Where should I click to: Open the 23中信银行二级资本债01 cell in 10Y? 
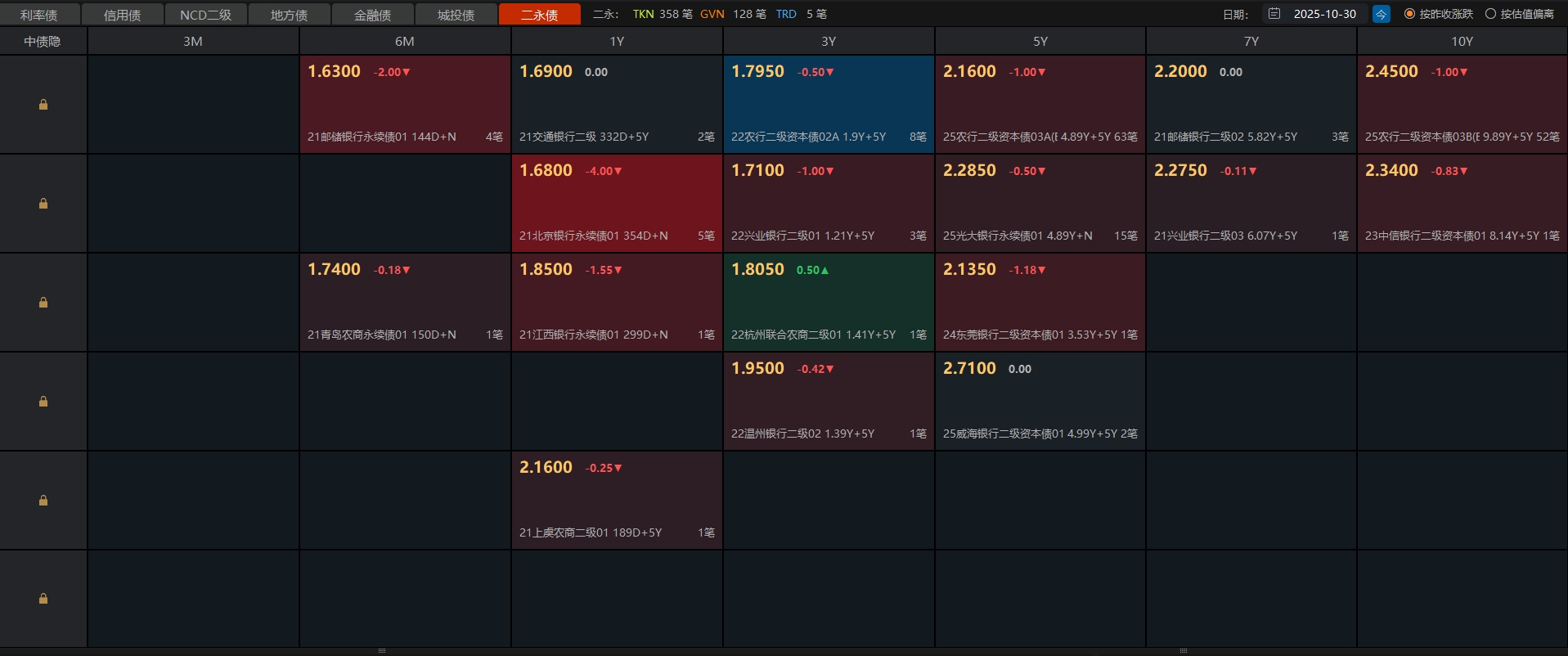click(1462, 204)
